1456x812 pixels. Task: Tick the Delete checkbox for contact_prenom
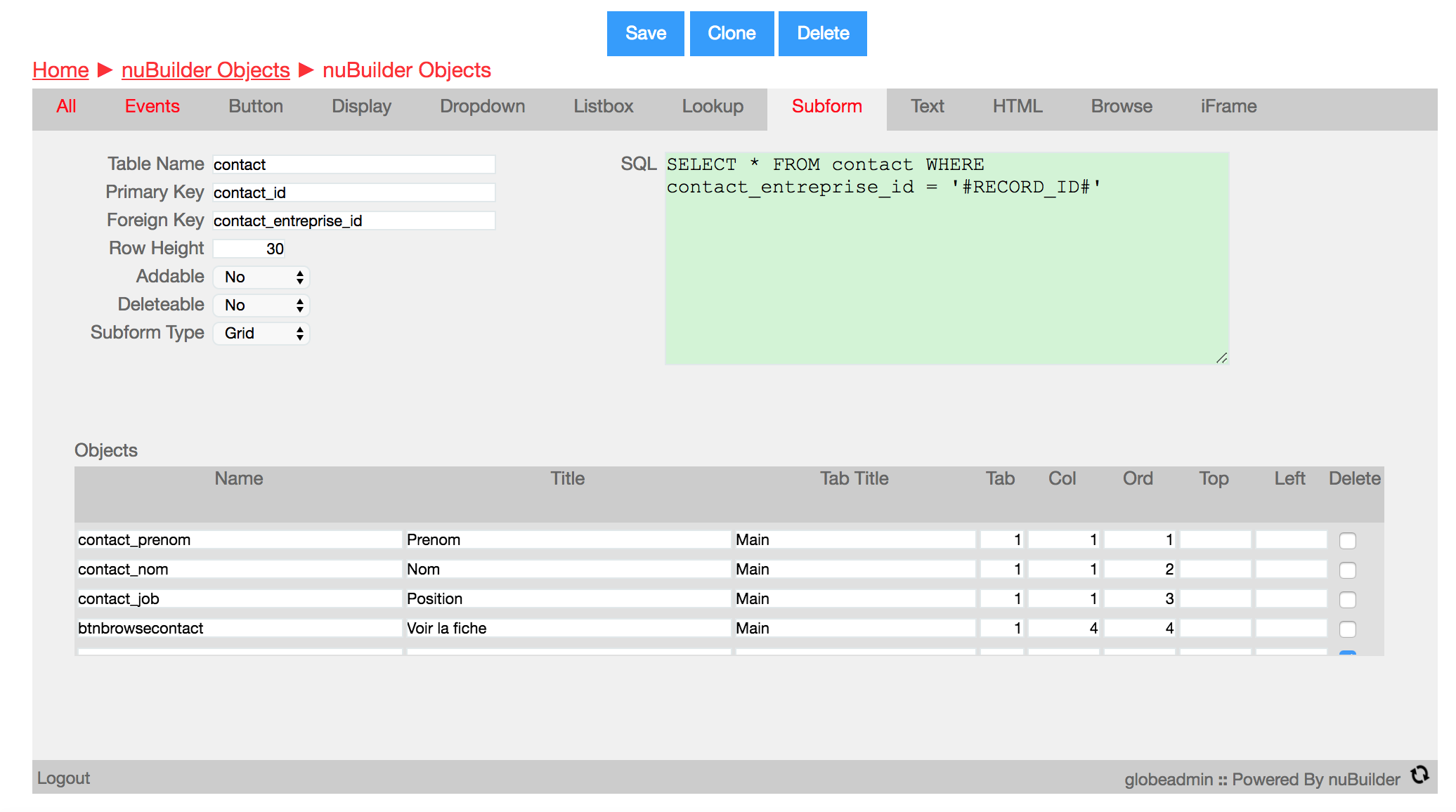click(x=1348, y=540)
